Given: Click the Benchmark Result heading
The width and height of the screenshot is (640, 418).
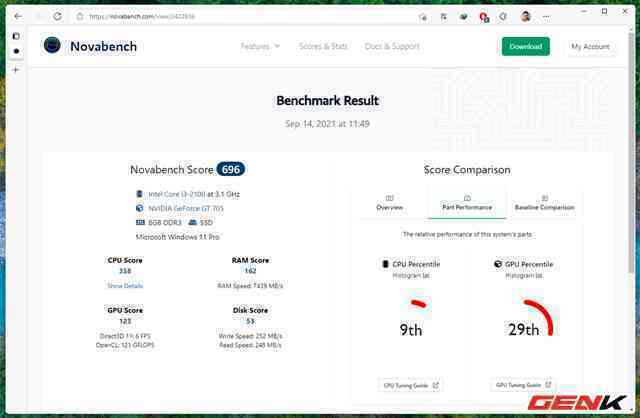Looking at the screenshot, I should (x=327, y=100).
